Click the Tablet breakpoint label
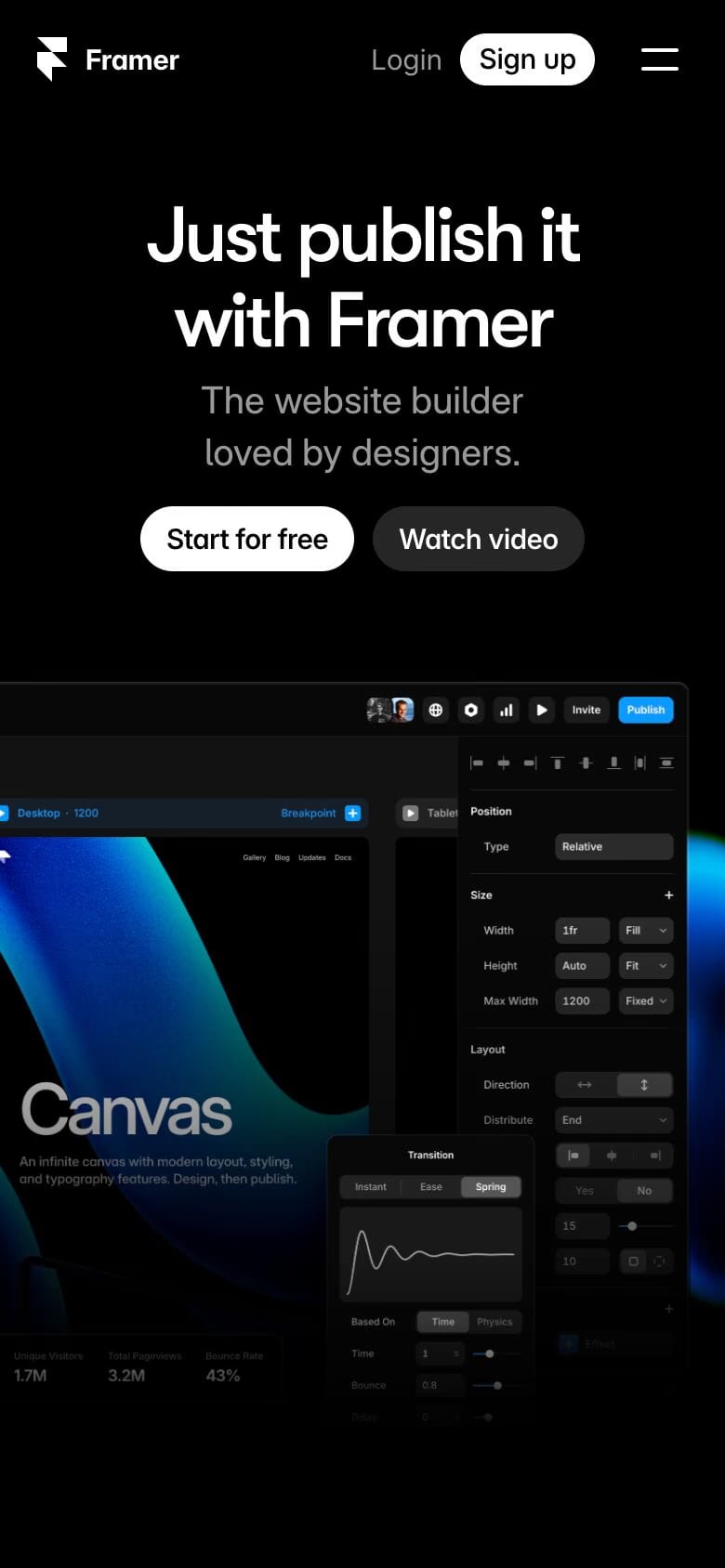Viewport: 725px width, 1568px height. [442, 813]
